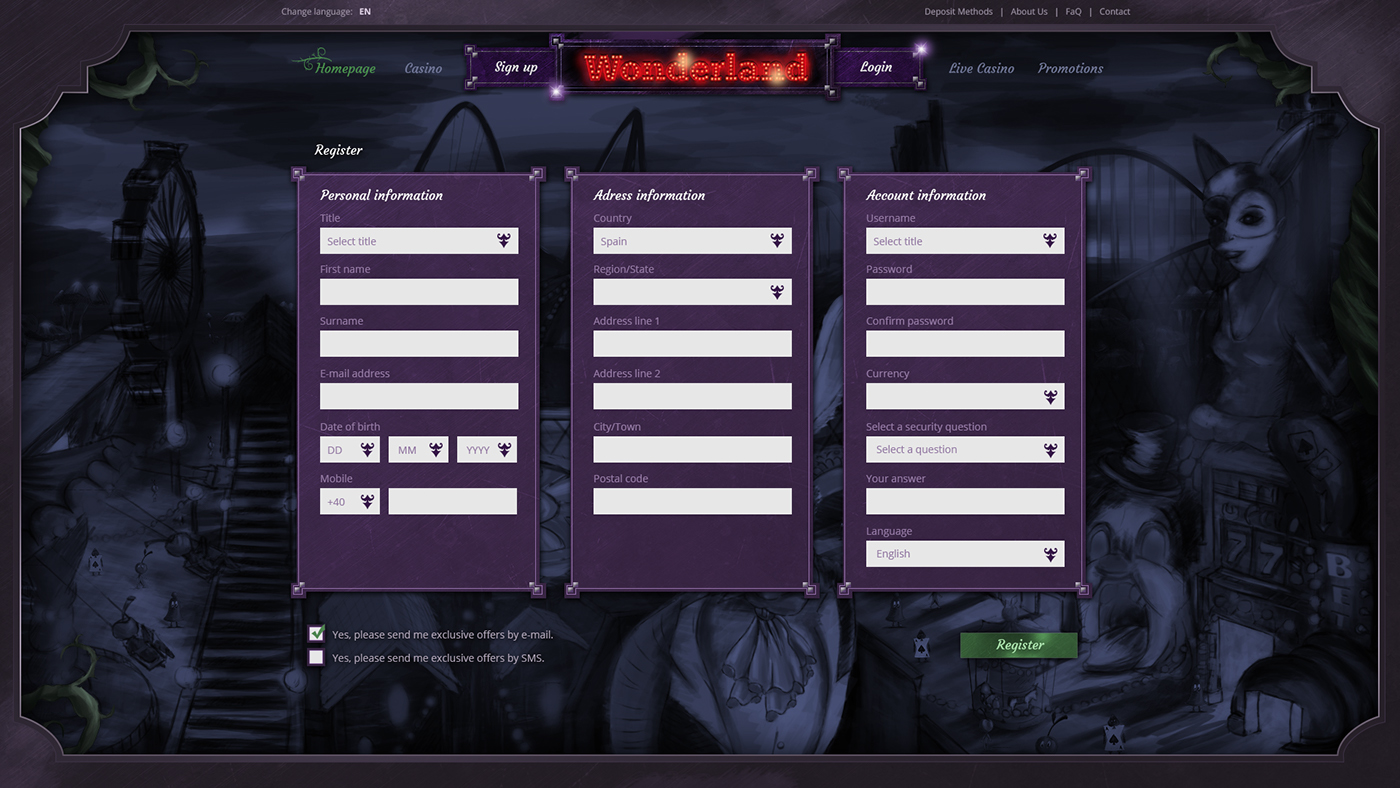Open the Deposit Methods link
1400x788 pixels.
958,12
